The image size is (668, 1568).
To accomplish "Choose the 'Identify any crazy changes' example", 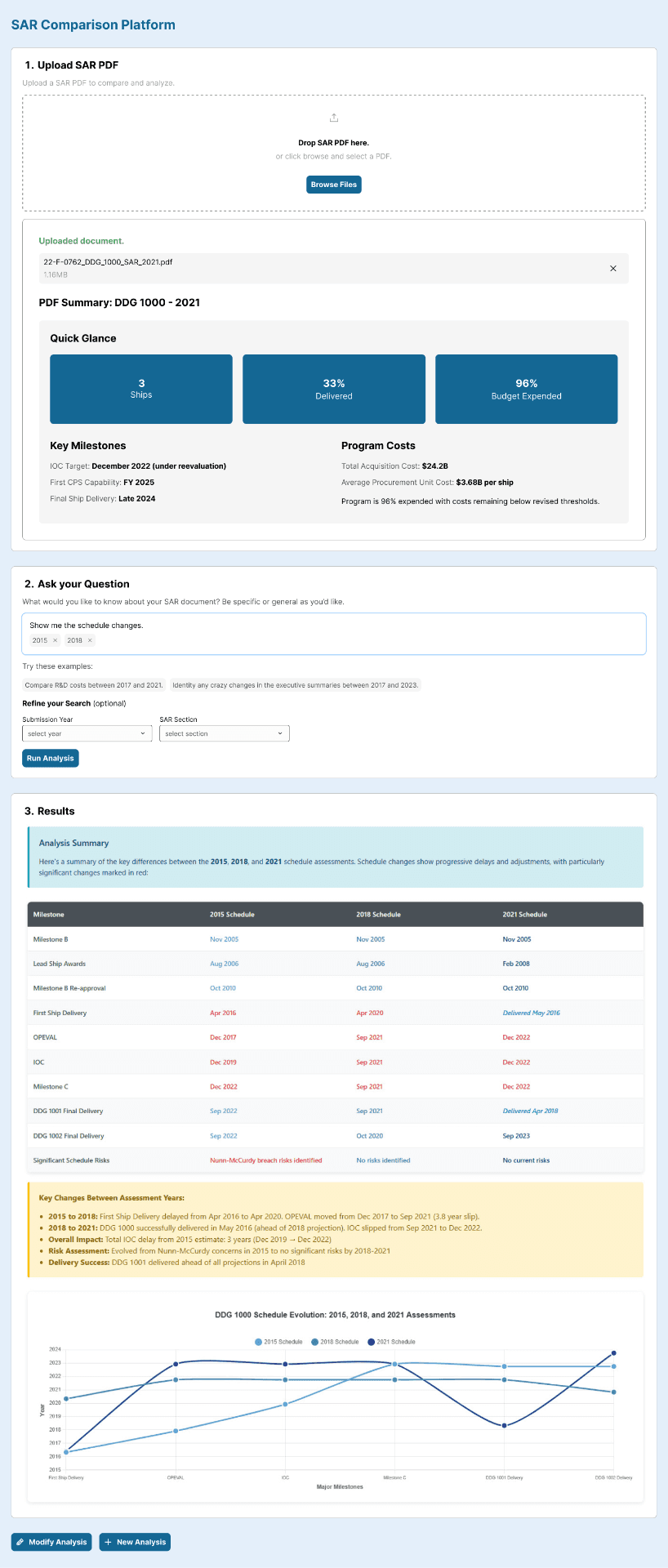I will tap(295, 685).
